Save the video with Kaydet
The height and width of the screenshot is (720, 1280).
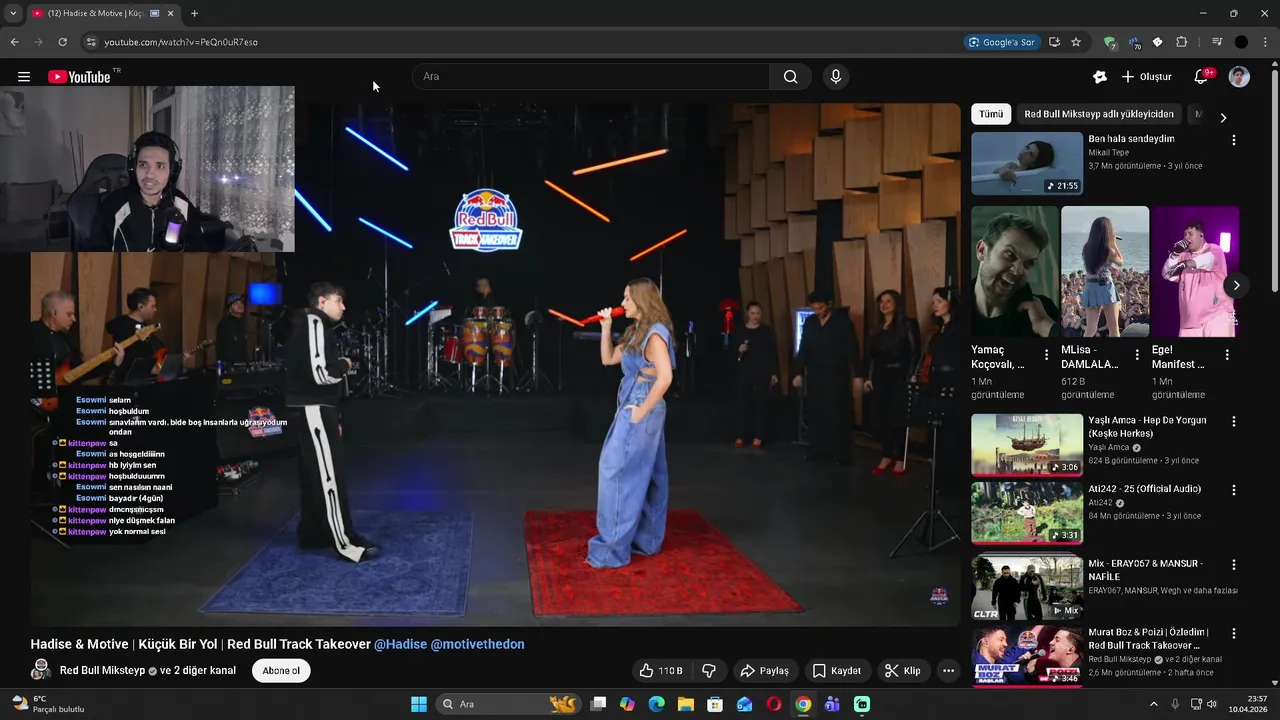coord(836,671)
